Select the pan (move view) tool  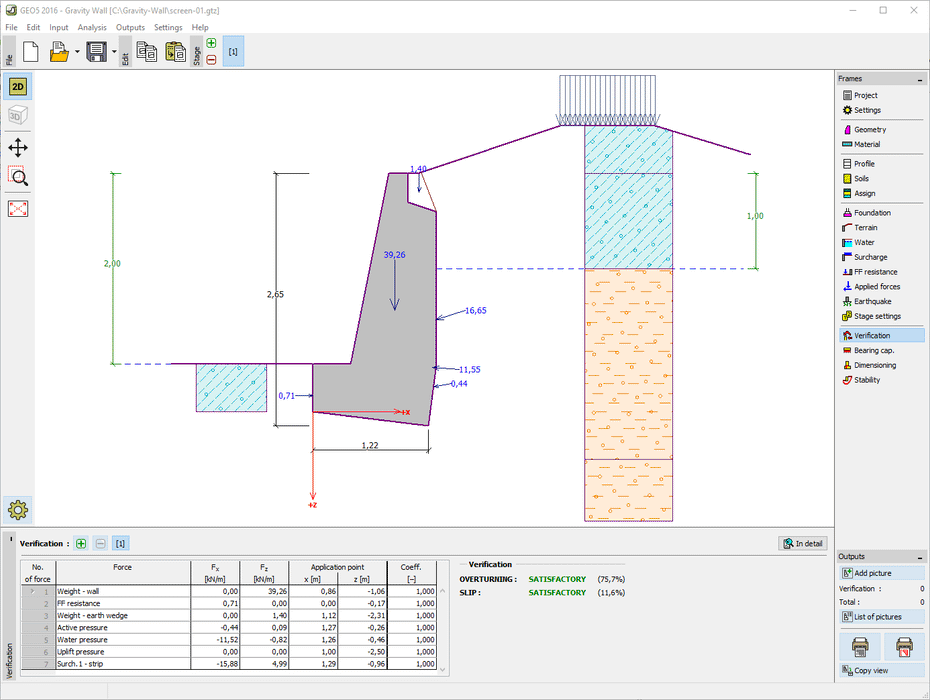(x=18, y=148)
